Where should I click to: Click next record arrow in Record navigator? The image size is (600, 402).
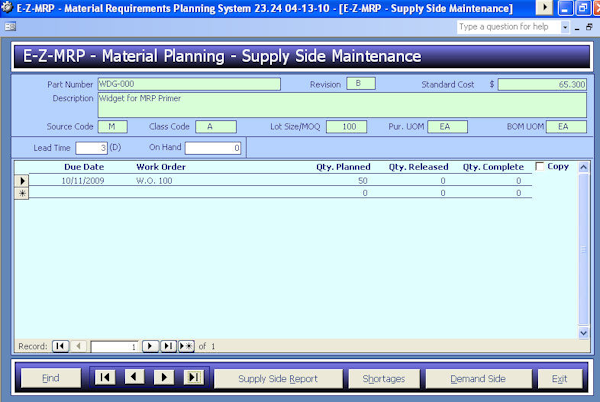pos(150,346)
